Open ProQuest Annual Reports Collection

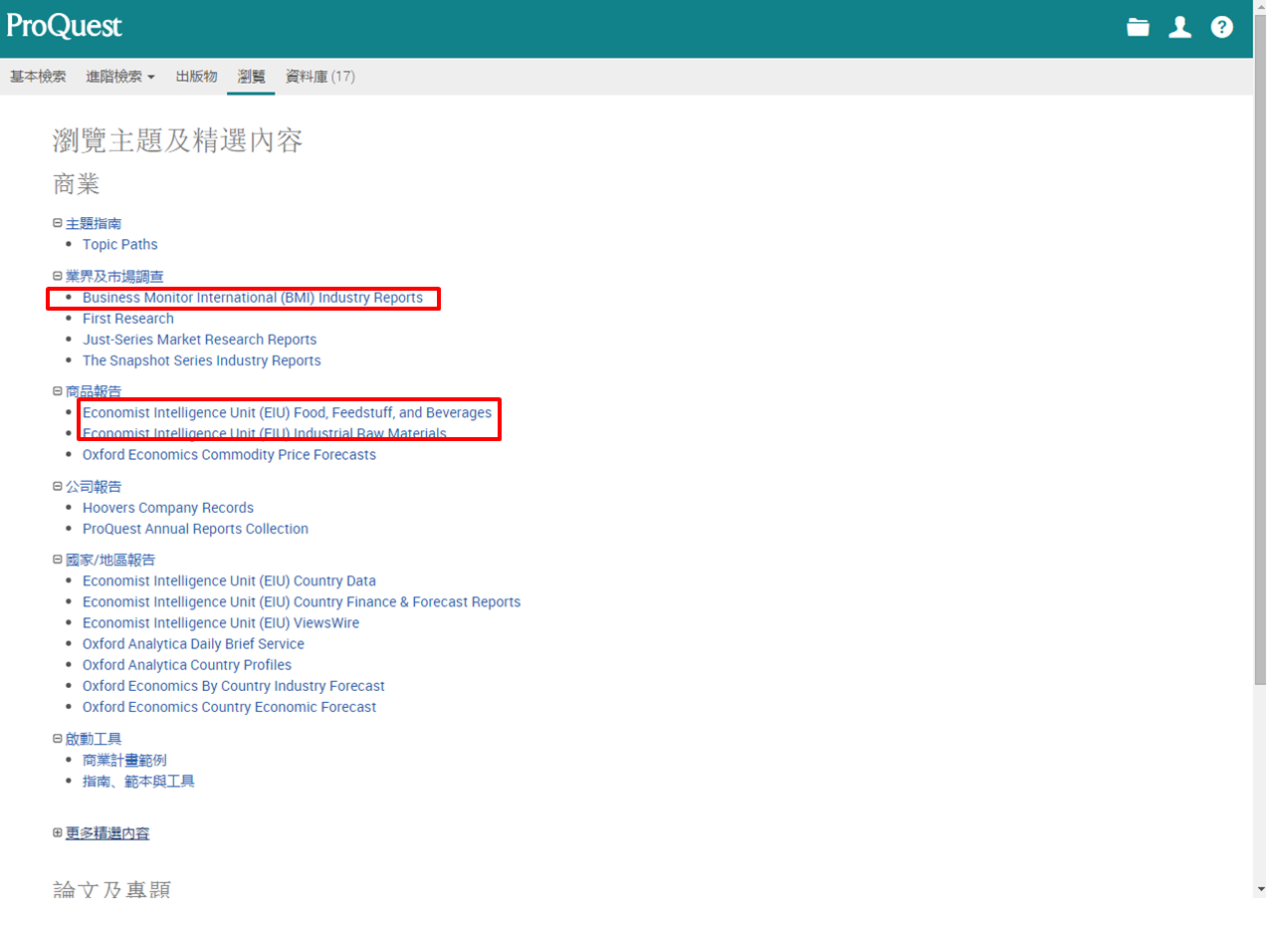pyautogui.click(x=195, y=529)
